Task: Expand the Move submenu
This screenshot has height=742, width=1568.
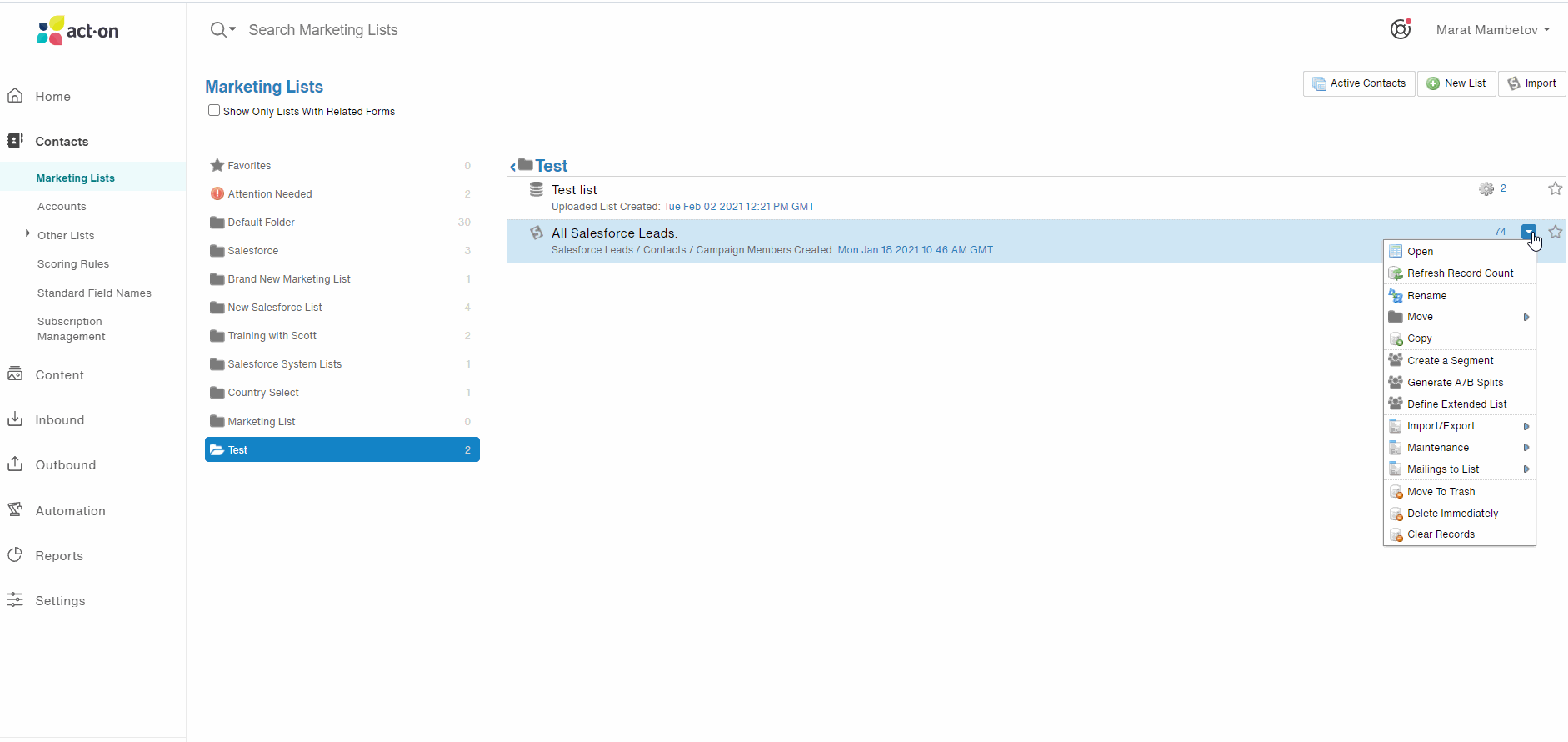Action: click(1526, 317)
